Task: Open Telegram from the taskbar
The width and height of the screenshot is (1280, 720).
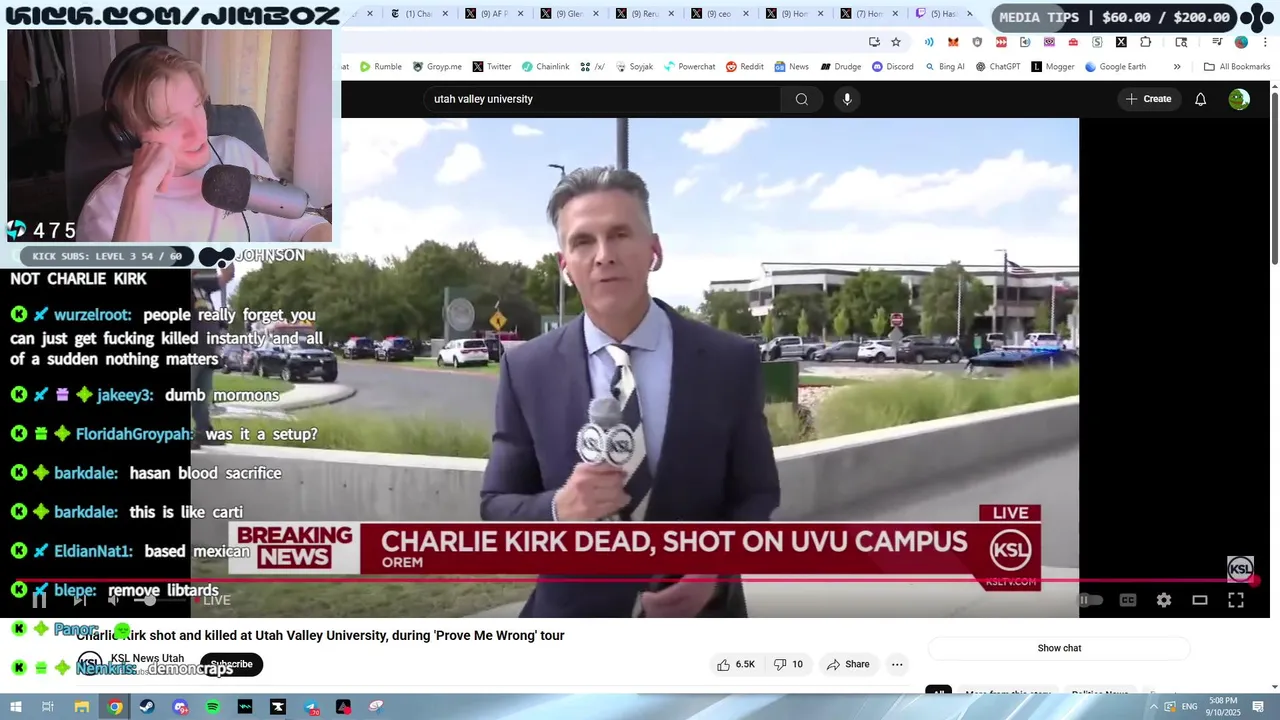Action: click(x=311, y=707)
